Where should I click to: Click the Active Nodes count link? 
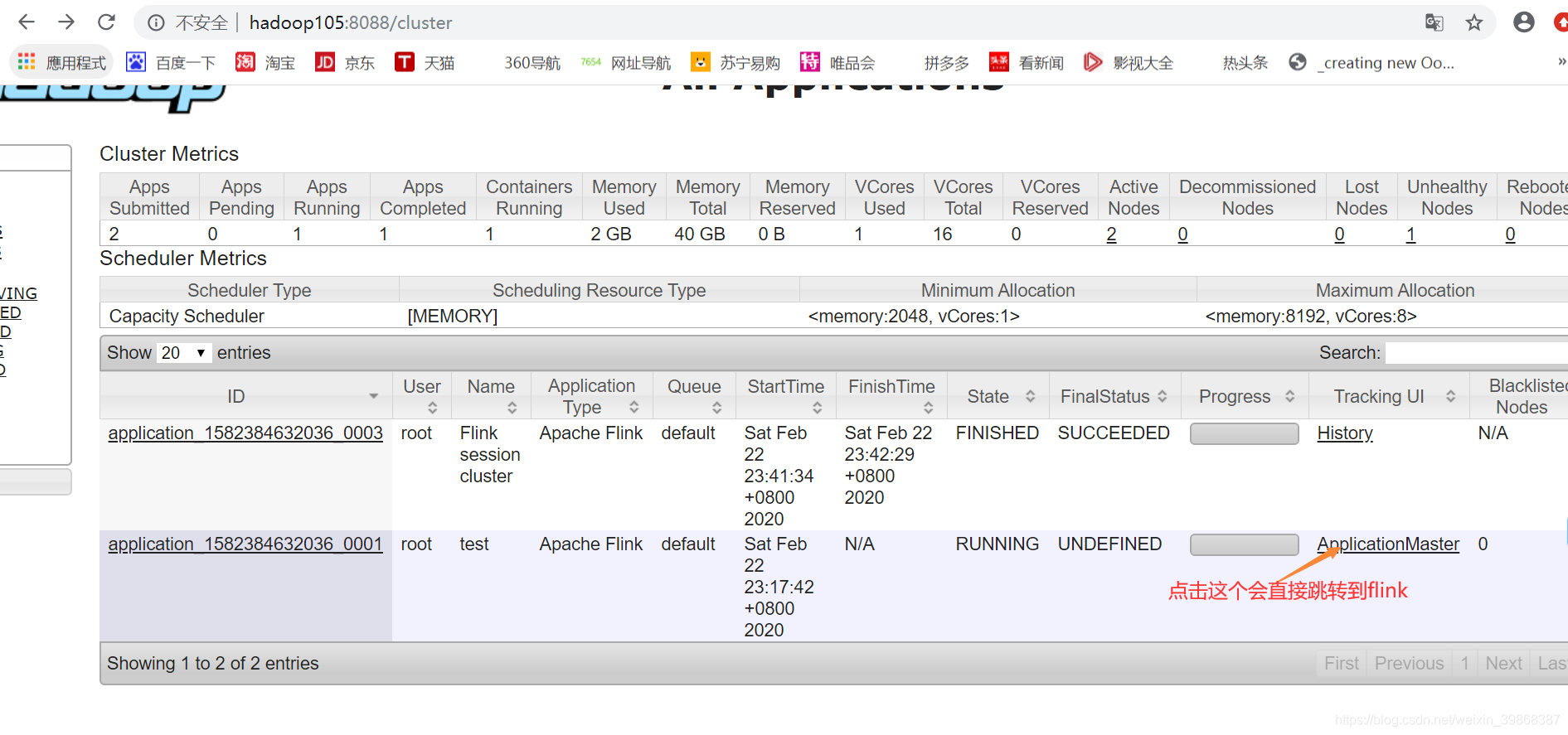[x=1111, y=235]
